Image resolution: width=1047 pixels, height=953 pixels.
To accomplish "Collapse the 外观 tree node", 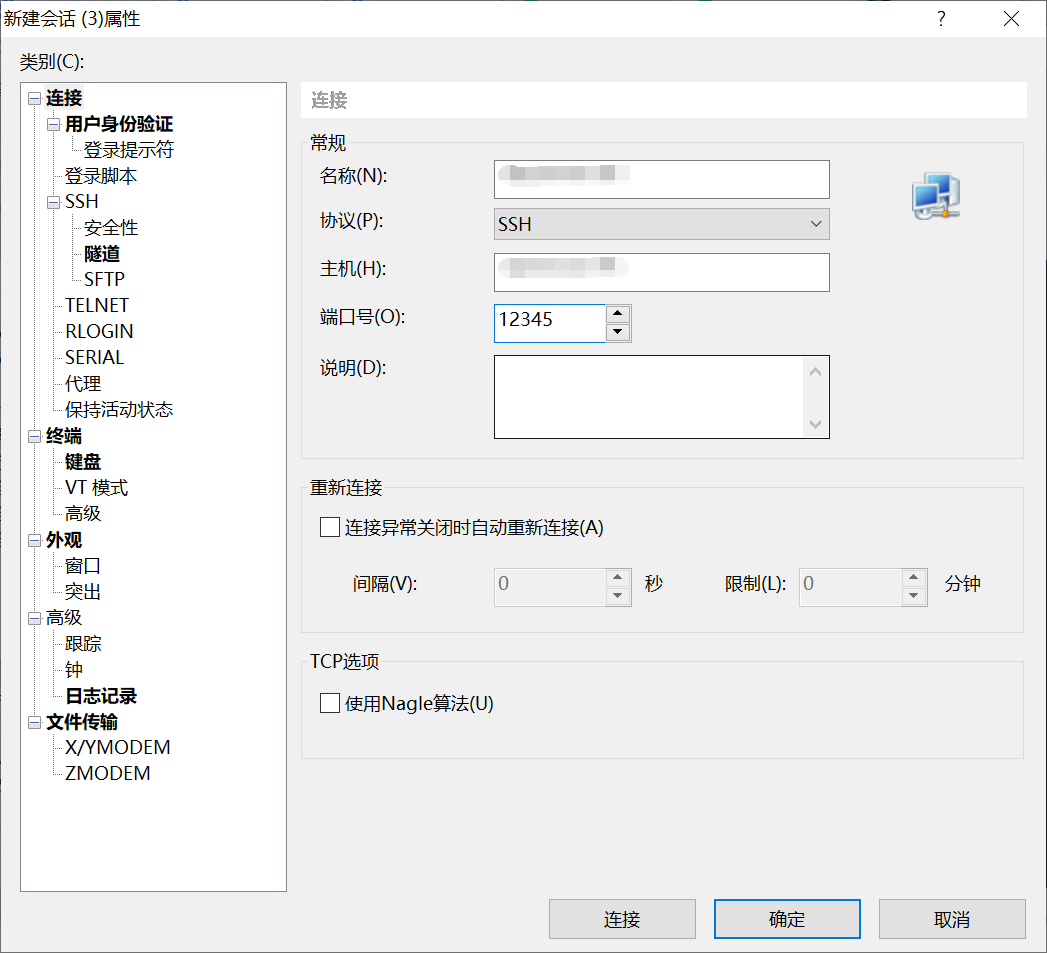I will [x=35, y=540].
